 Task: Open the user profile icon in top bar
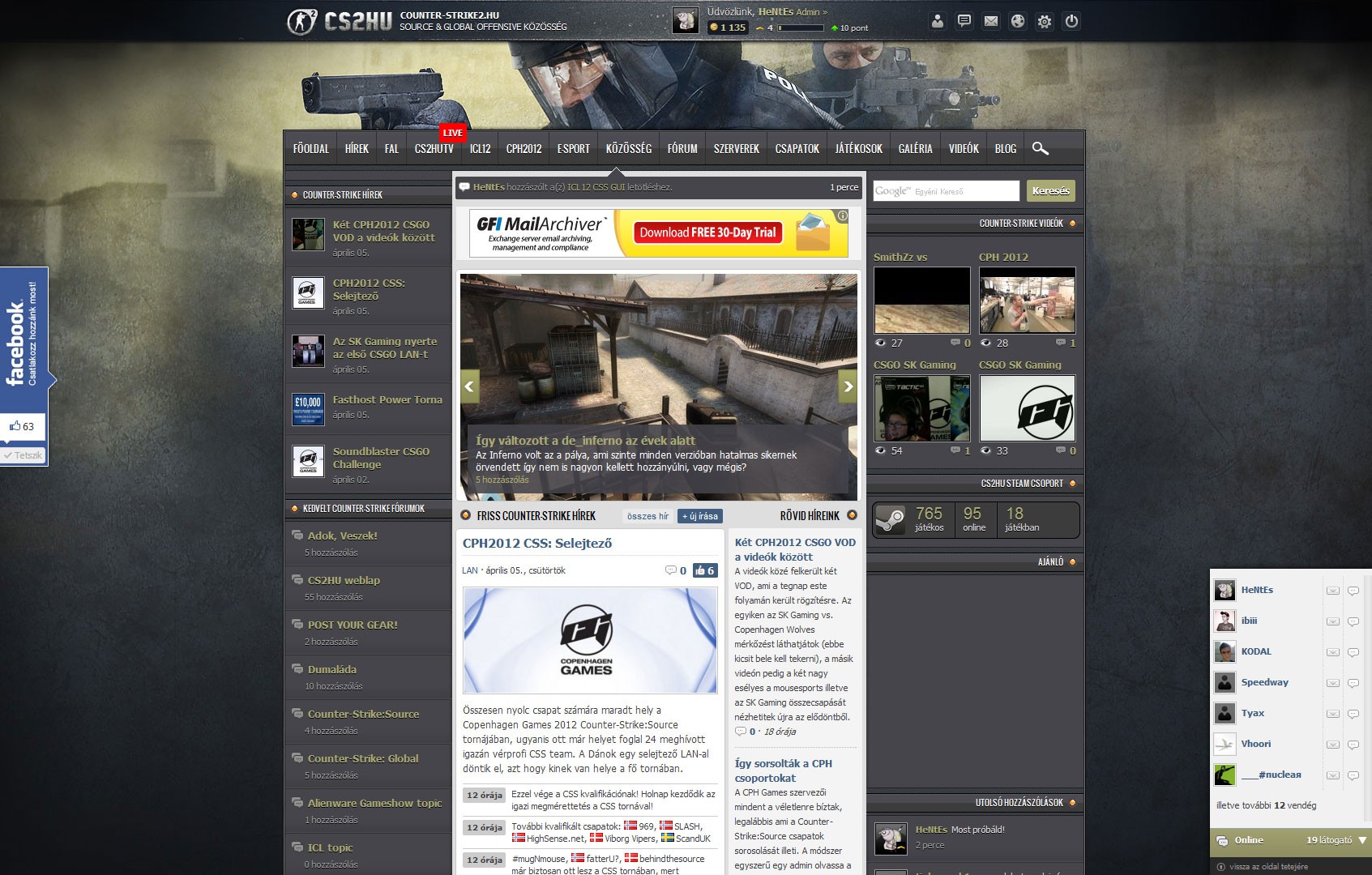tap(938, 22)
